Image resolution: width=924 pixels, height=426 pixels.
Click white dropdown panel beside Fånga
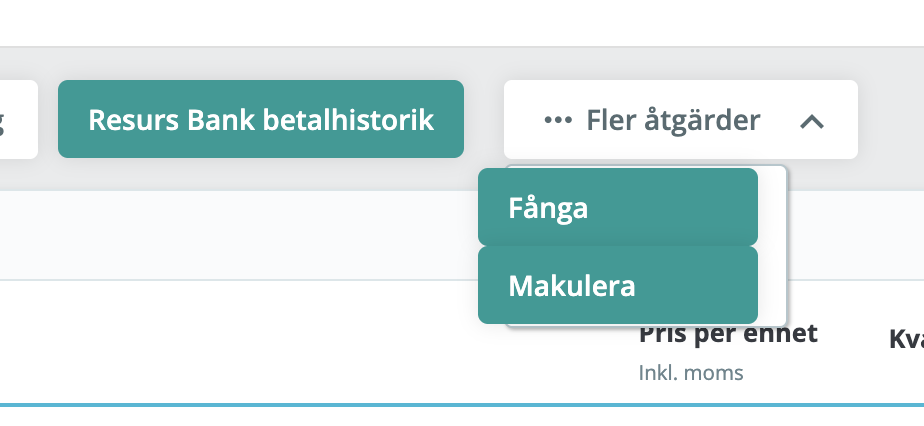(772, 207)
